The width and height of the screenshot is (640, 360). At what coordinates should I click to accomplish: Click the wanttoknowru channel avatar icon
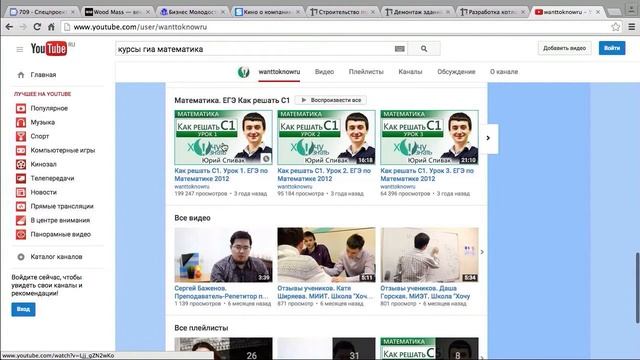pyautogui.click(x=243, y=72)
